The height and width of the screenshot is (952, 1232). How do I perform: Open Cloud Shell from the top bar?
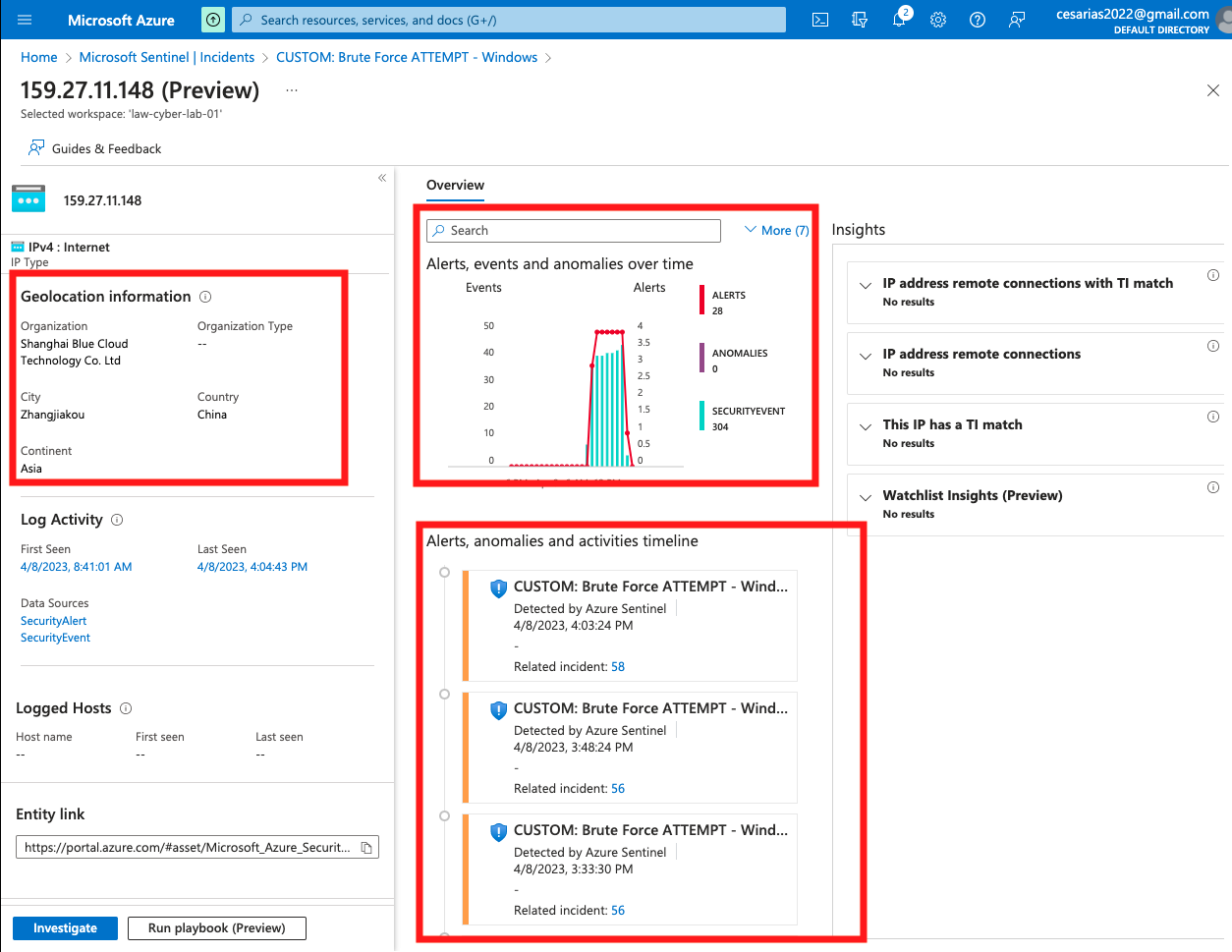[820, 20]
